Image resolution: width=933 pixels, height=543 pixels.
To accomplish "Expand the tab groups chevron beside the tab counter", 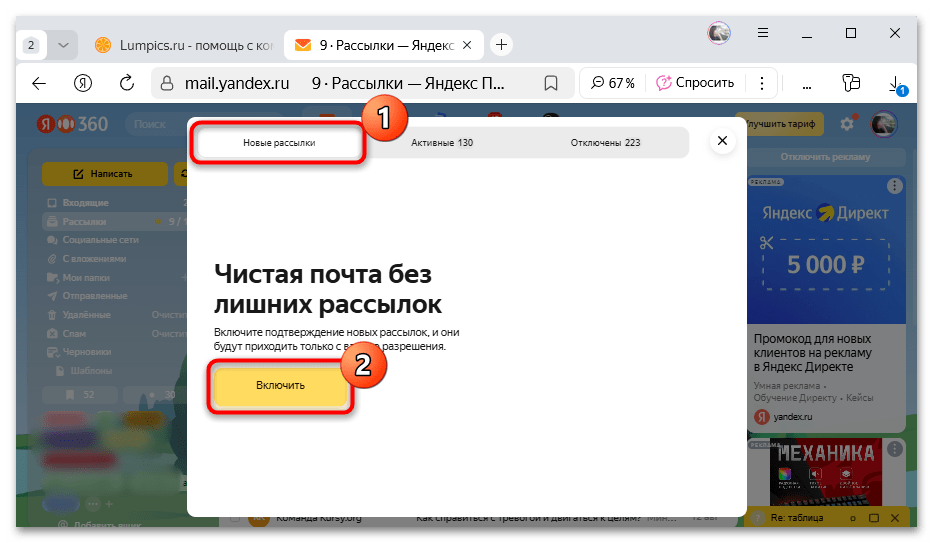I will (63, 45).
